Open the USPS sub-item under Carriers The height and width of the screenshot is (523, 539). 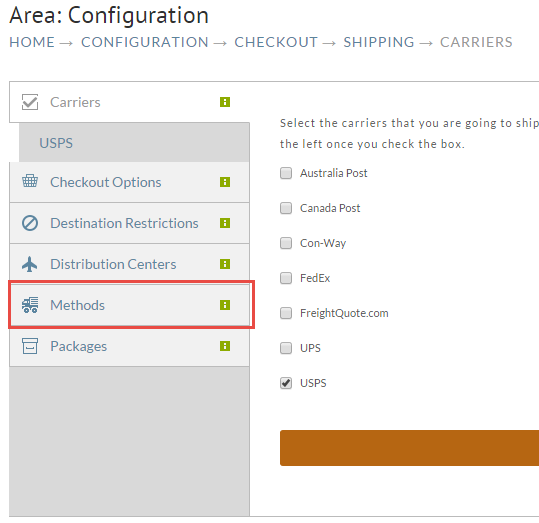(x=134, y=143)
